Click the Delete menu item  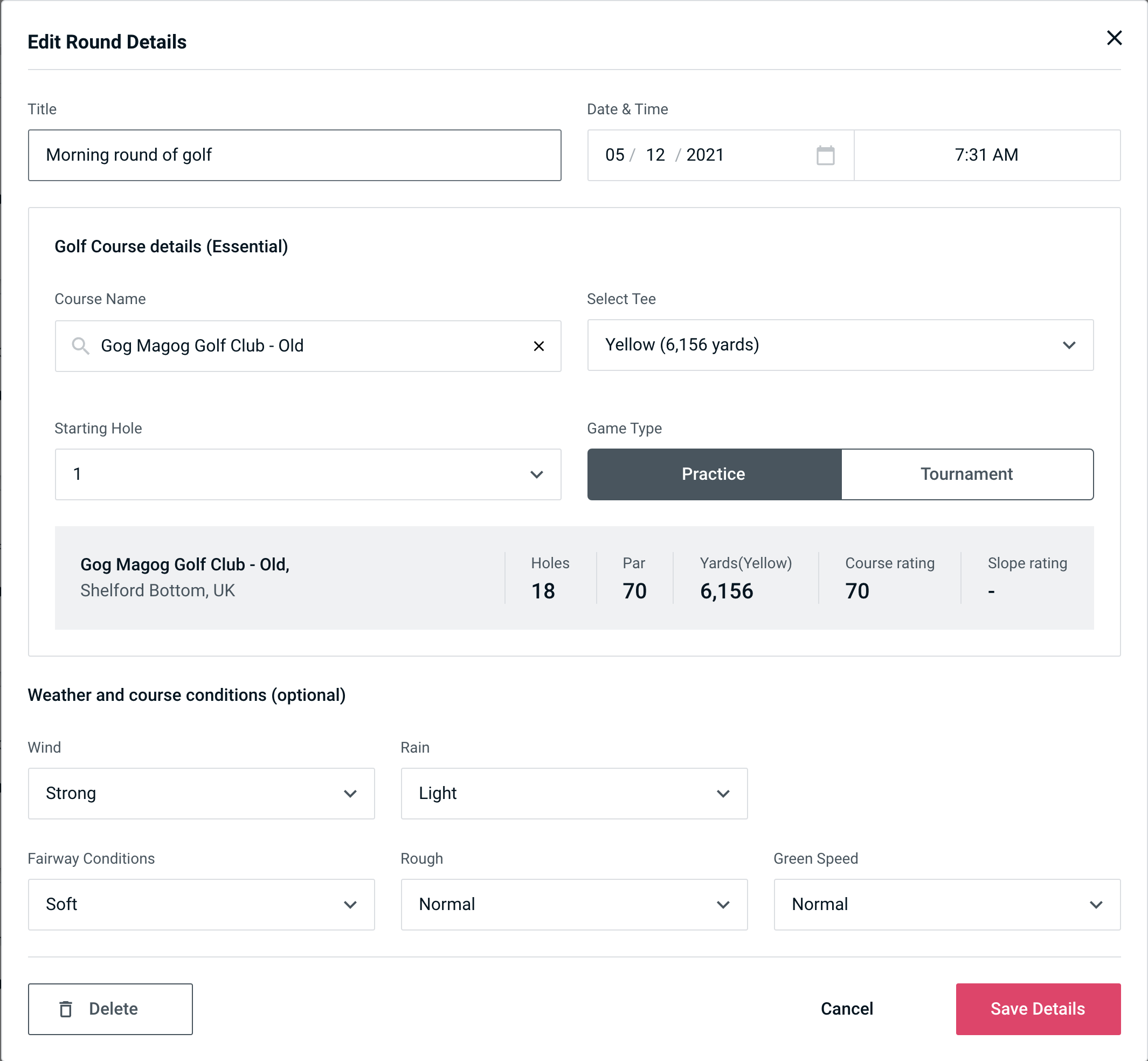[x=111, y=1008]
